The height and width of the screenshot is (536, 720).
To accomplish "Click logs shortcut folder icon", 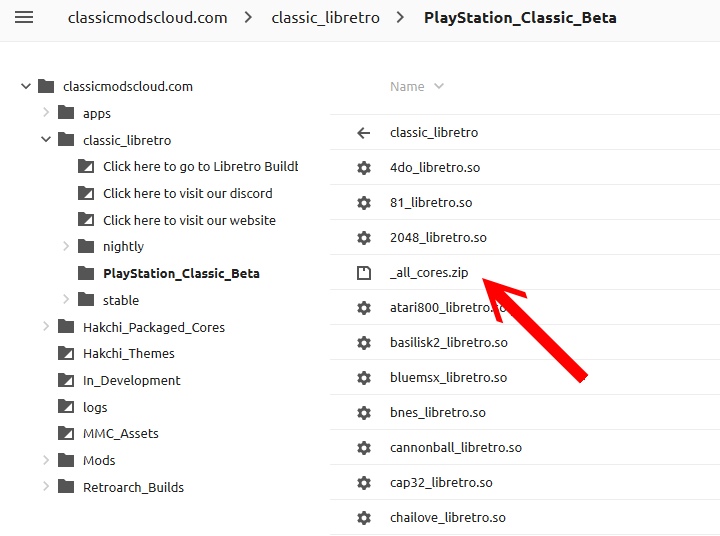I will [66, 406].
